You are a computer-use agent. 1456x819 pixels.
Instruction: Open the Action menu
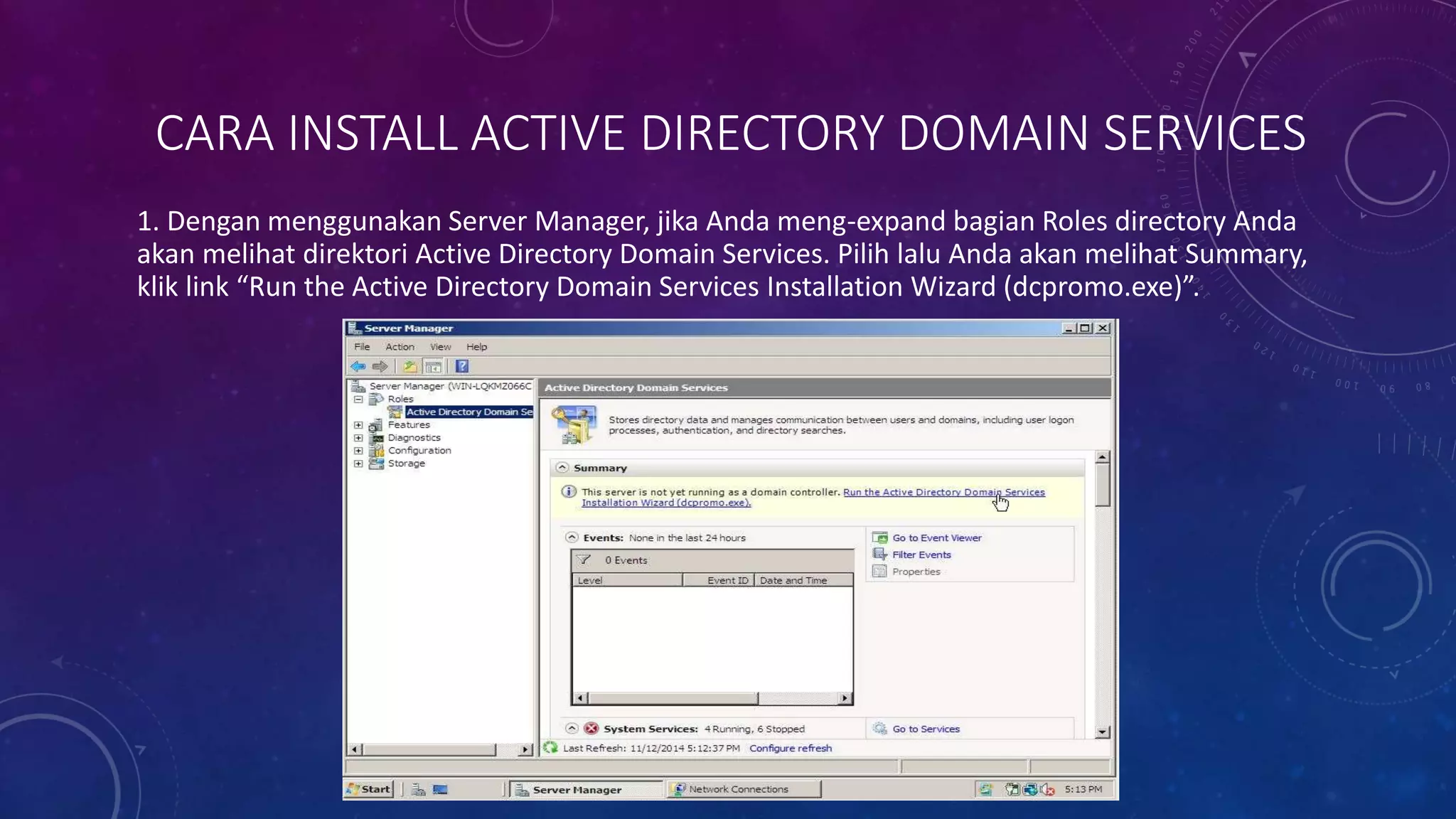(400, 347)
